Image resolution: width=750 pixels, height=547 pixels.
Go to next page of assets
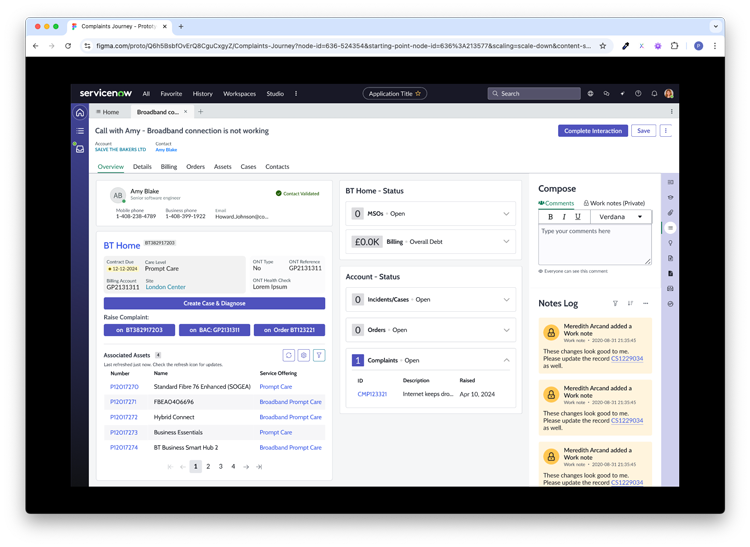[x=246, y=466]
